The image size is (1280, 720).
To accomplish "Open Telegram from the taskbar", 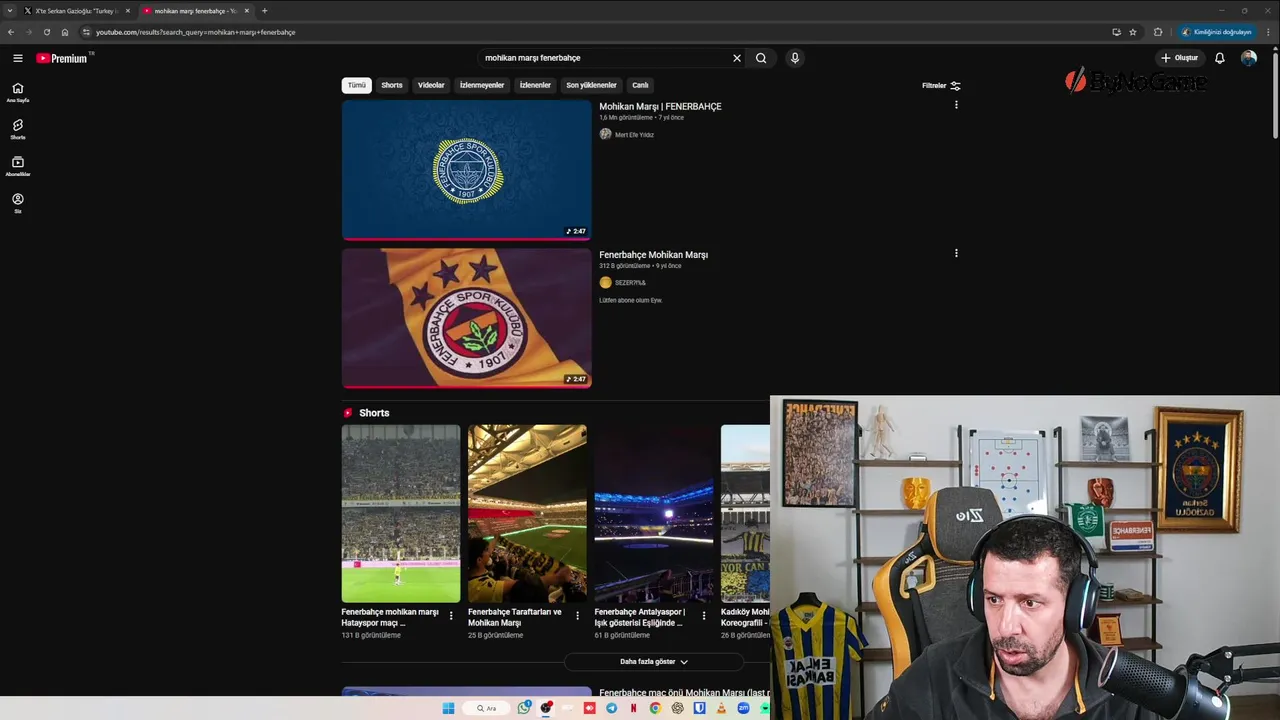I will coord(611,708).
